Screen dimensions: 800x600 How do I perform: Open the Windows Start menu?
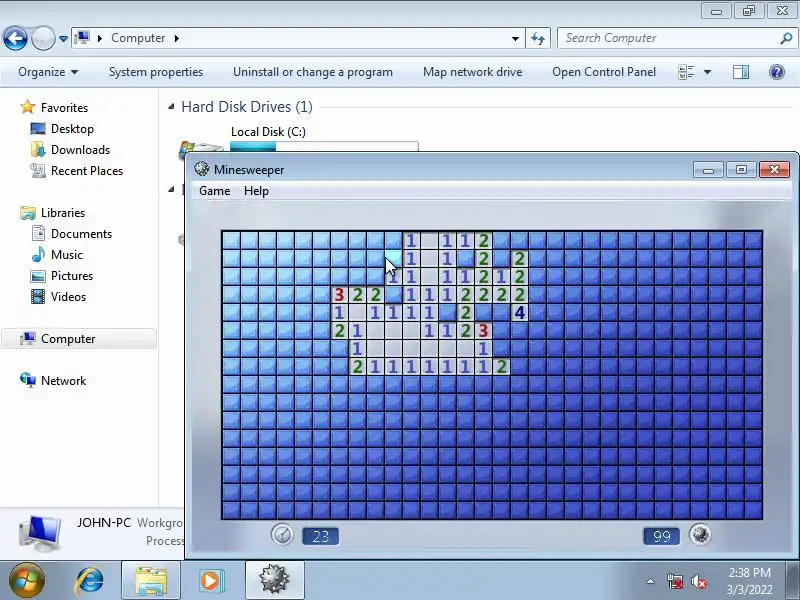point(26,580)
